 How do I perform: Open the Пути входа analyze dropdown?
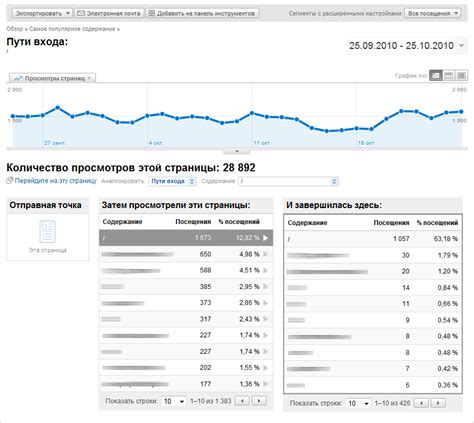pos(172,181)
